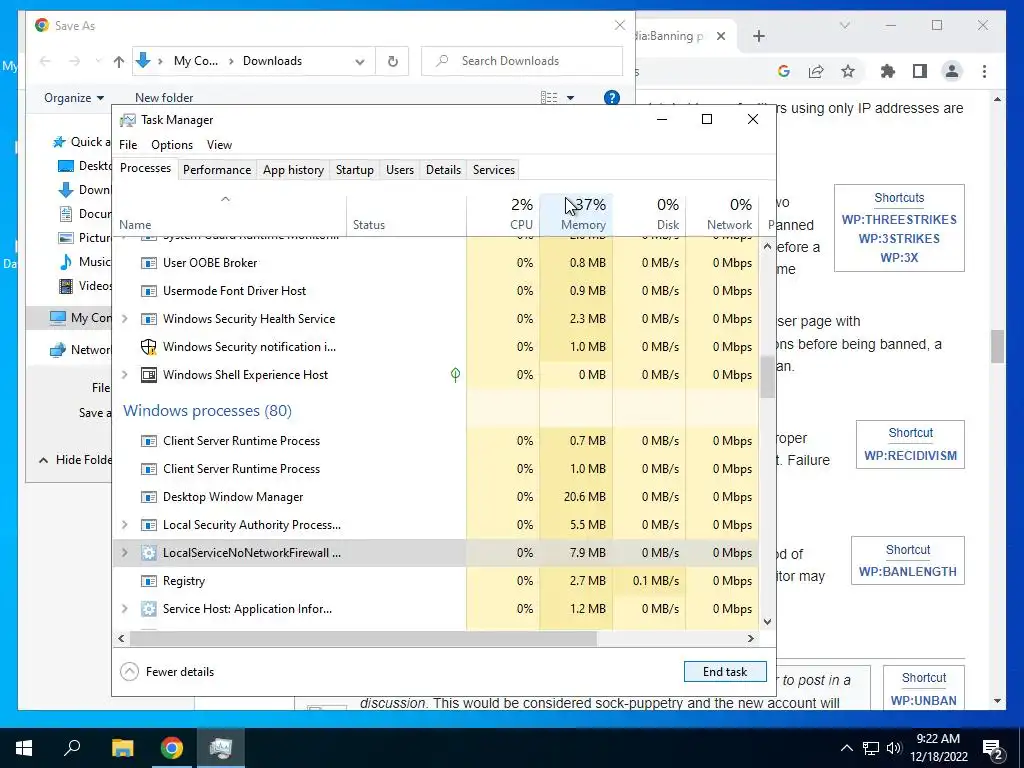Click the refresh icon in the Save As dialog

tap(392, 61)
